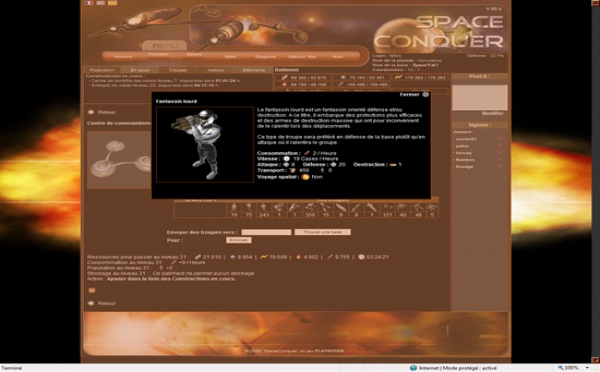600x372 pixels.
Task: Click the Envoyer button
Action: (239, 240)
